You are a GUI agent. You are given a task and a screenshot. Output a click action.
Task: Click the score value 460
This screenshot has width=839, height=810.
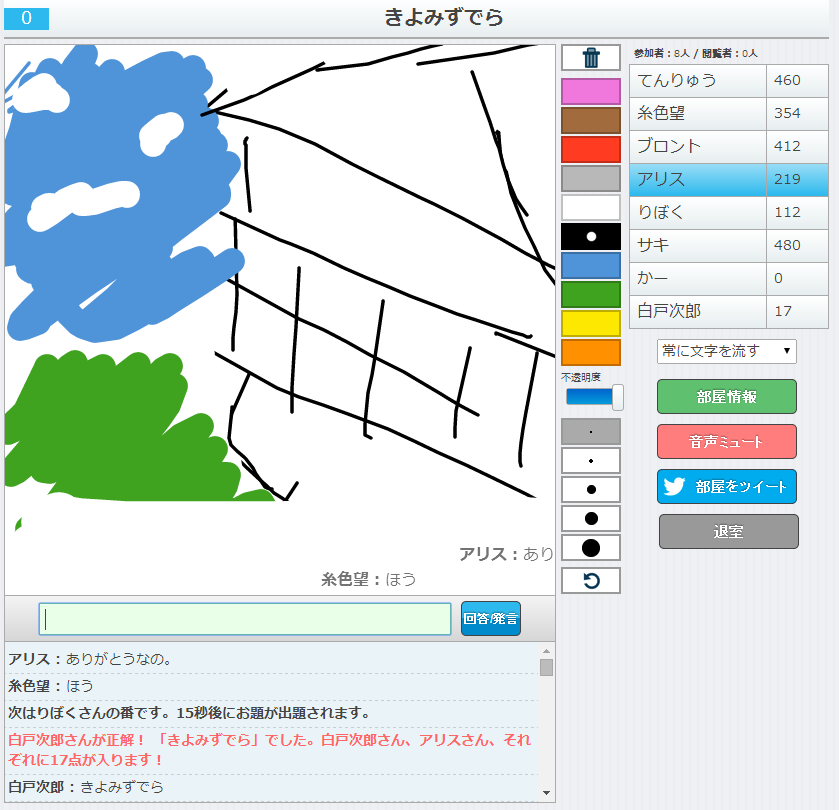pos(787,80)
